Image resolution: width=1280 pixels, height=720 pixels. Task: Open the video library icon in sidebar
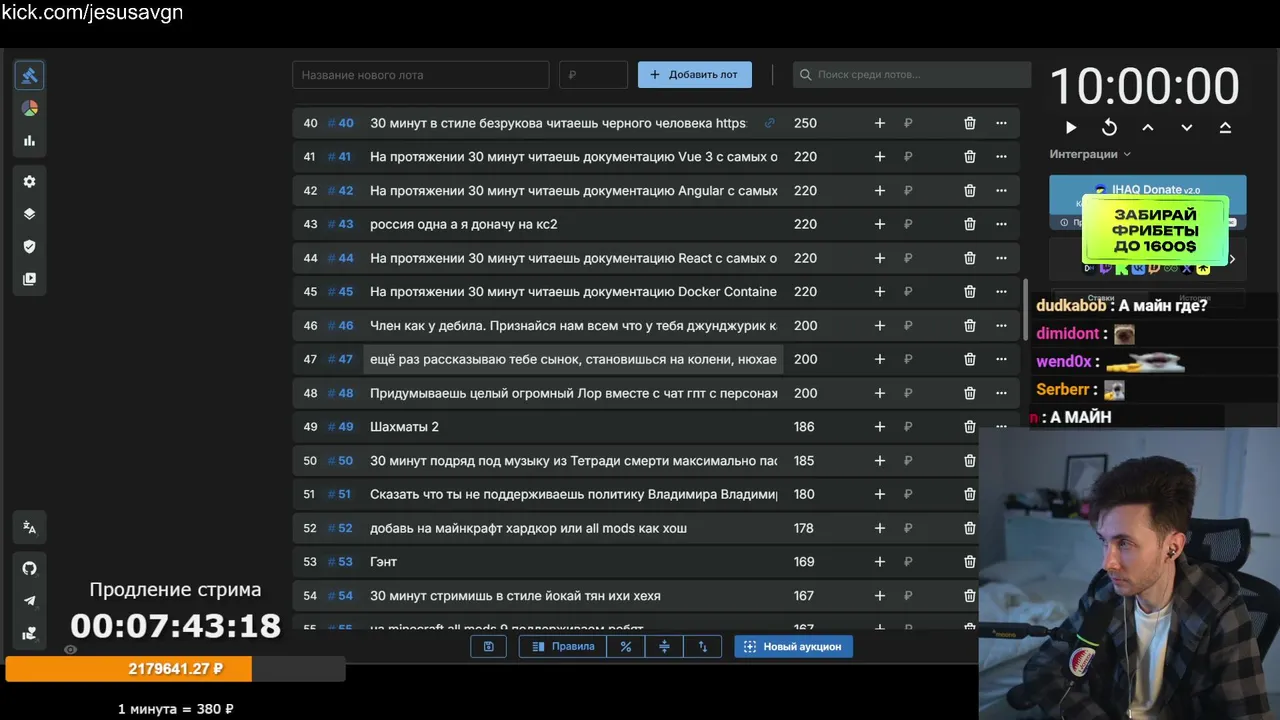pos(30,279)
